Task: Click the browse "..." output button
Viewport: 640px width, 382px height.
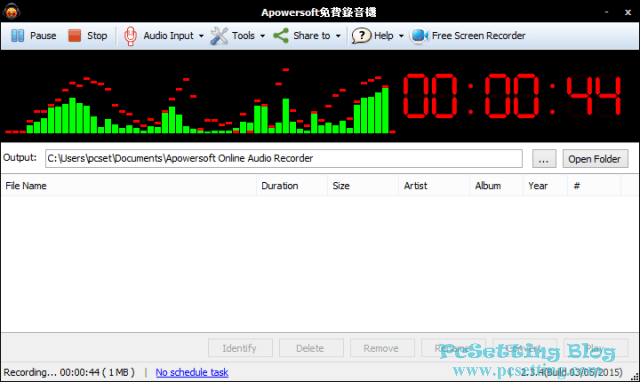Action: [x=544, y=158]
